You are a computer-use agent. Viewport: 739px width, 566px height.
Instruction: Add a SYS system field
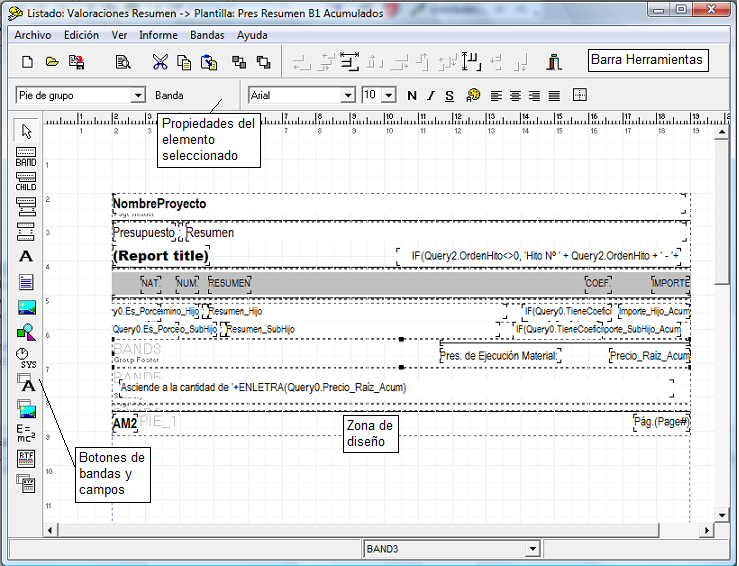pyautogui.click(x=27, y=358)
